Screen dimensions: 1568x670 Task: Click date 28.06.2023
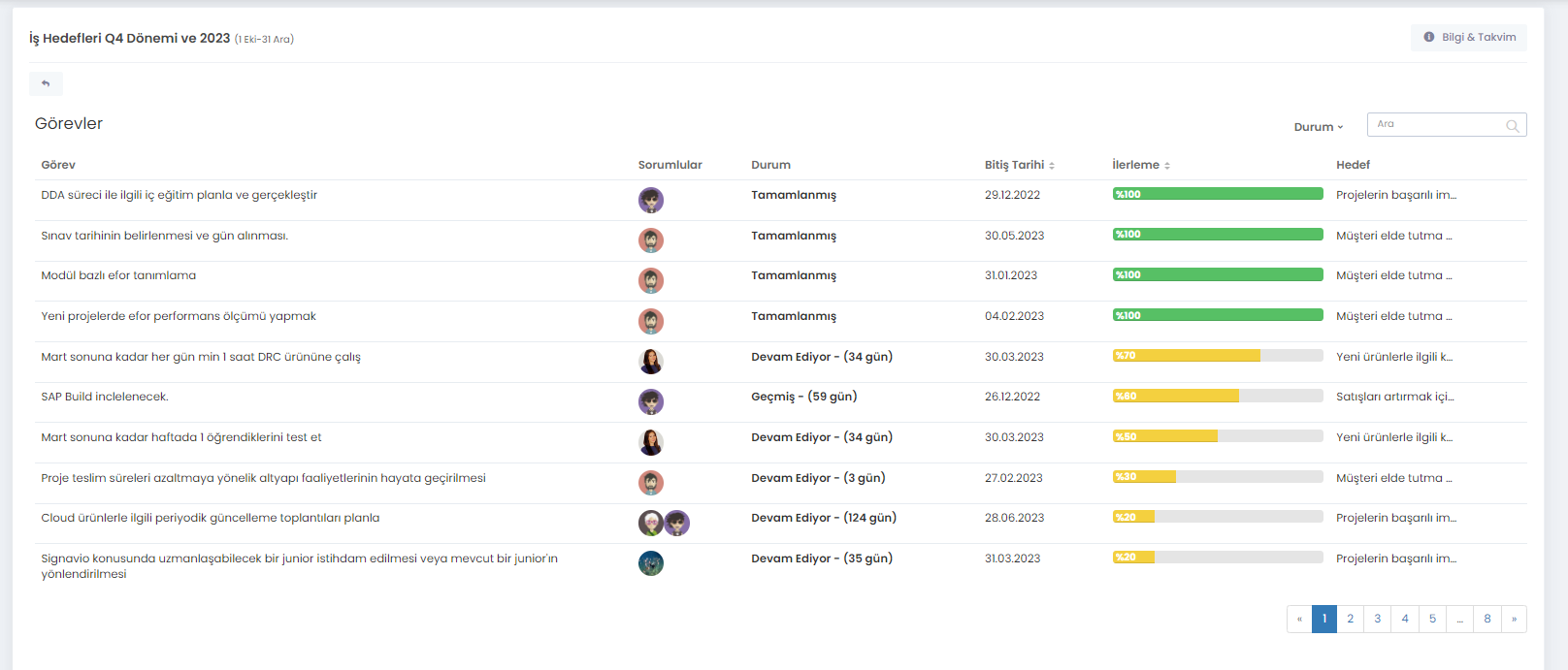click(1015, 518)
